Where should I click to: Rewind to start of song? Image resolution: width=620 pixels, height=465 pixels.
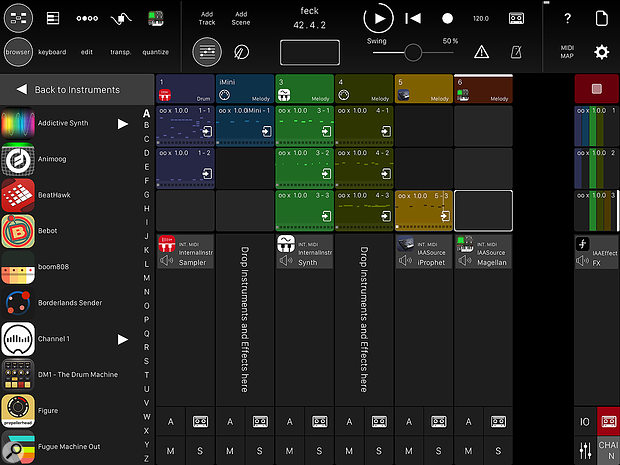point(413,18)
